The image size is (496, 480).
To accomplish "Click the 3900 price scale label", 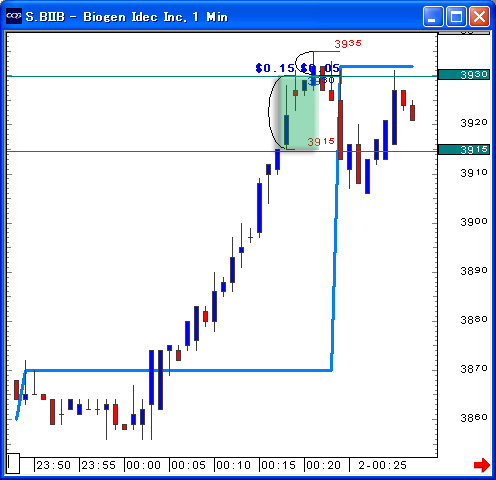I will pos(474,221).
